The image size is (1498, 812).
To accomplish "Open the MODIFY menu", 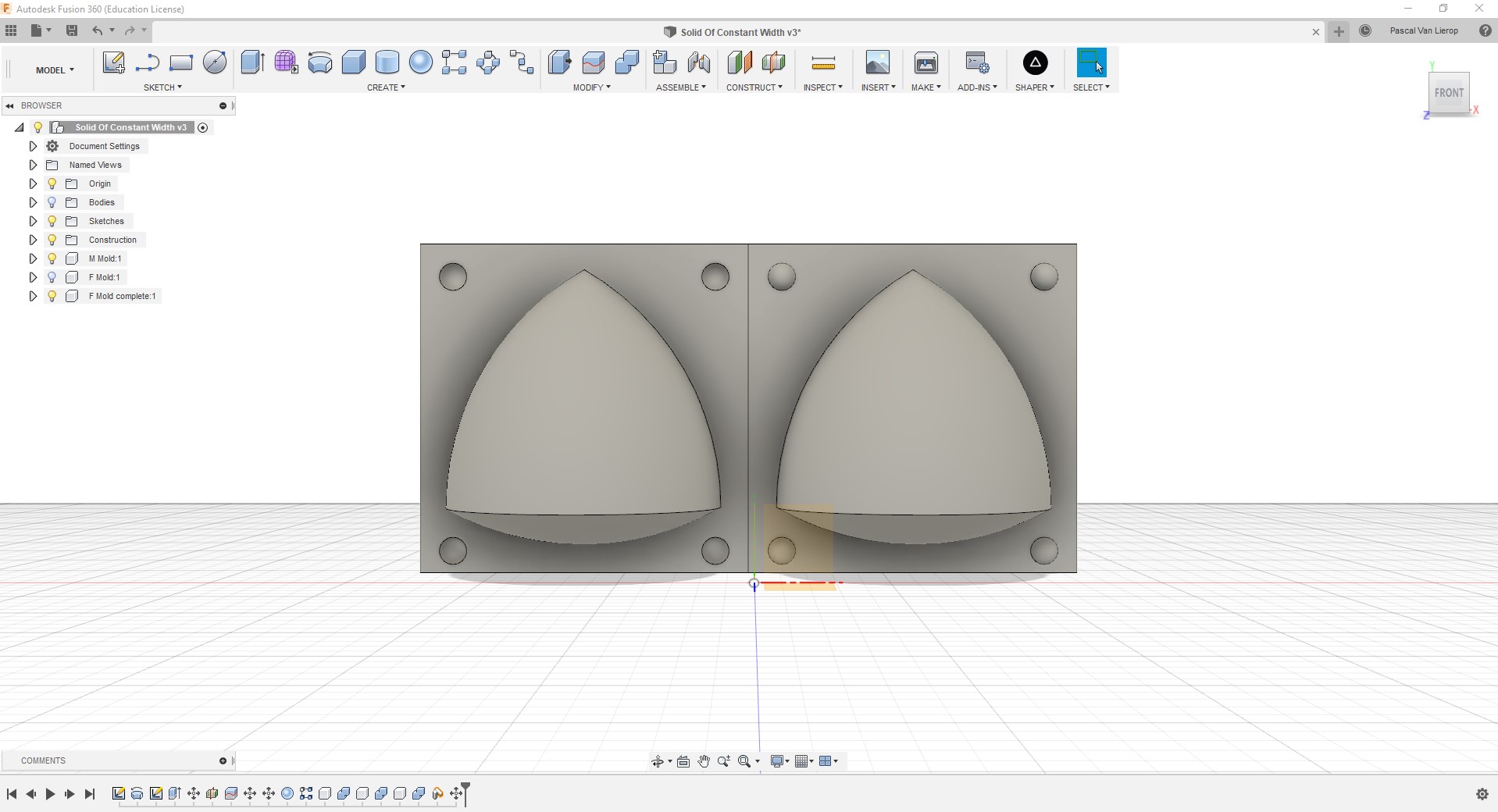I will pyautogui.click(x=591, y=87).
